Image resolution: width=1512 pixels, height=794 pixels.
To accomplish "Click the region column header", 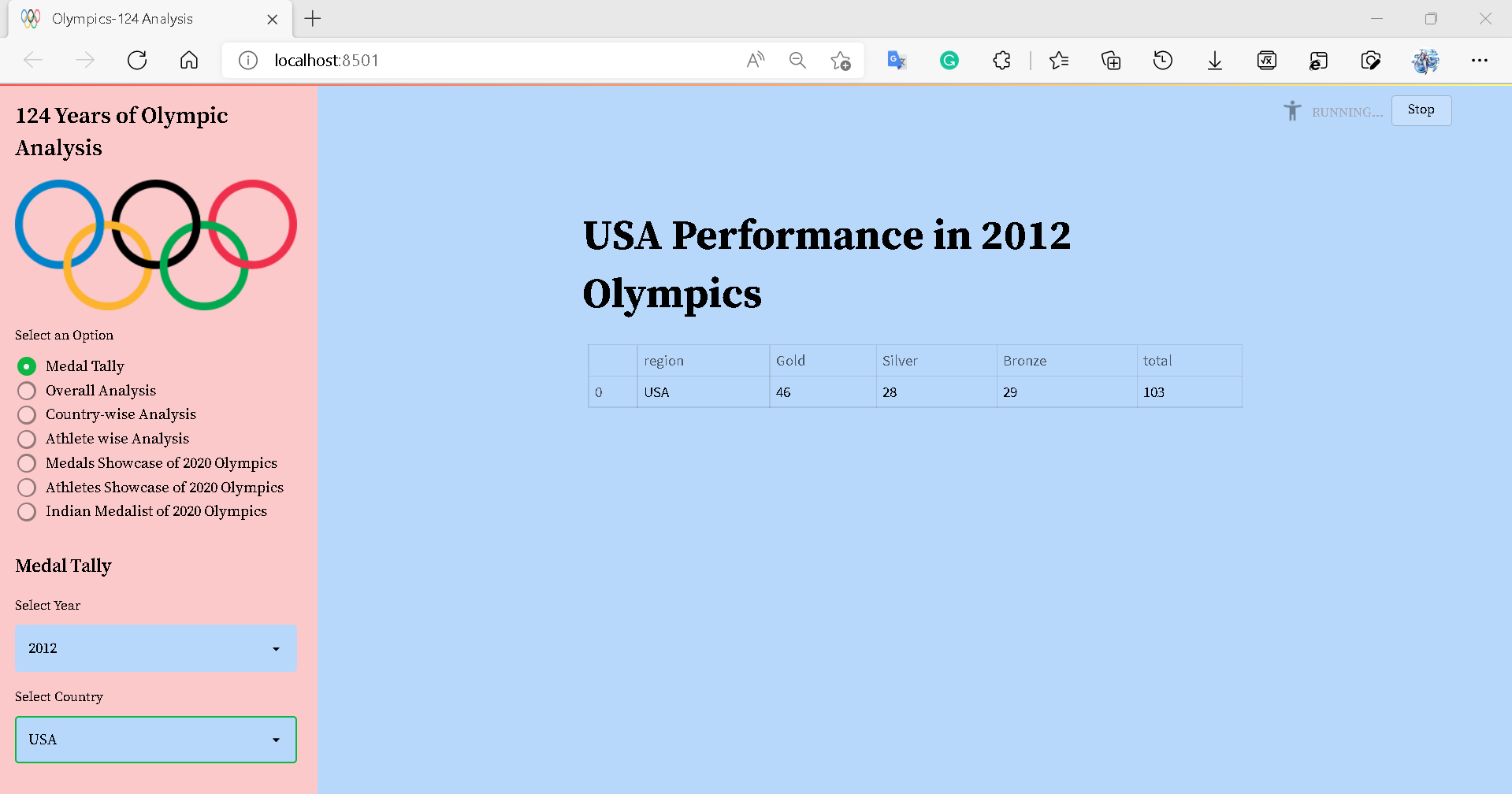I will click(x=704, y=361).
